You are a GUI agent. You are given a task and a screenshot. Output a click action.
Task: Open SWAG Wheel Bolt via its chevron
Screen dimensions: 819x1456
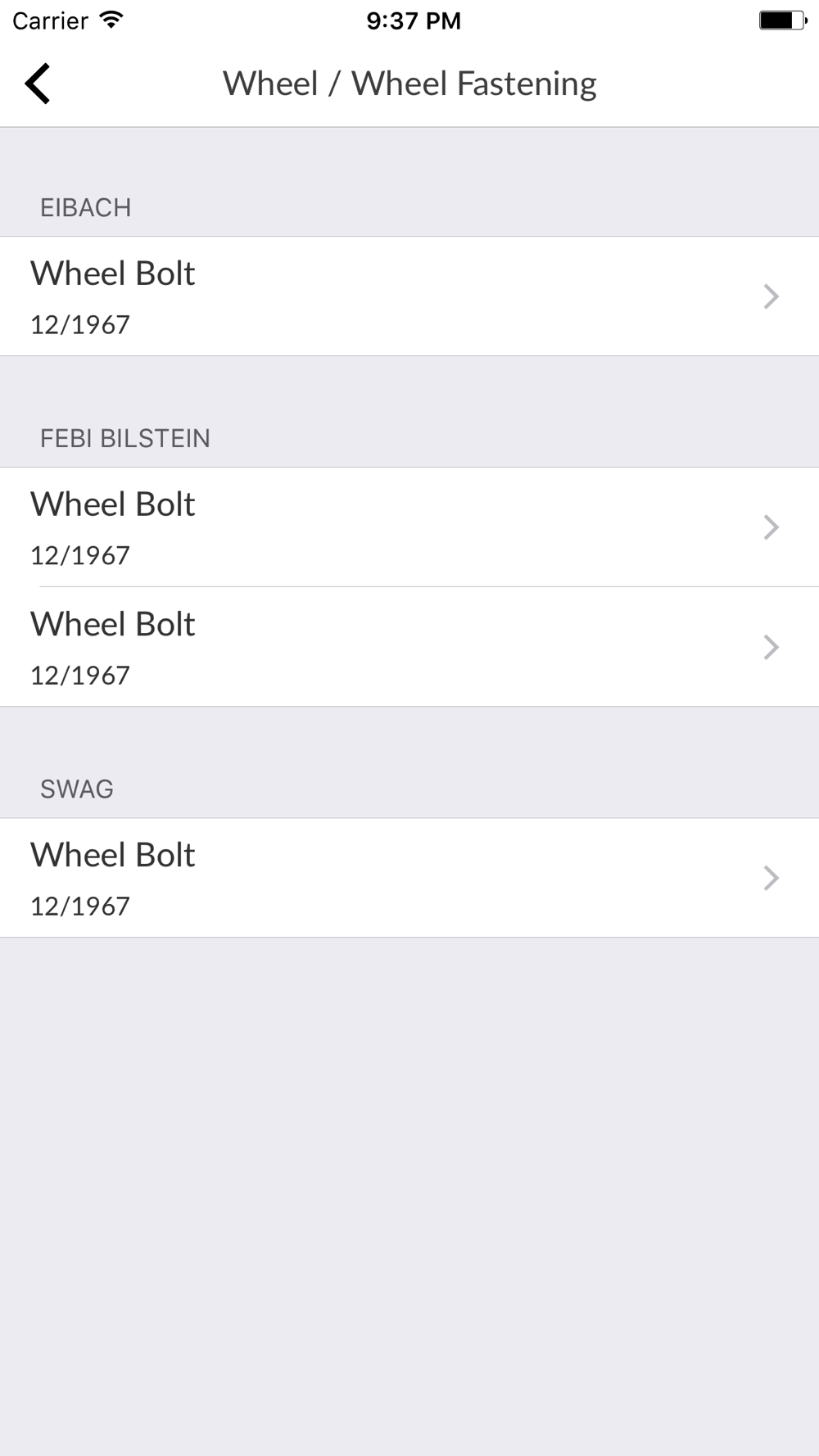[771, 878]
